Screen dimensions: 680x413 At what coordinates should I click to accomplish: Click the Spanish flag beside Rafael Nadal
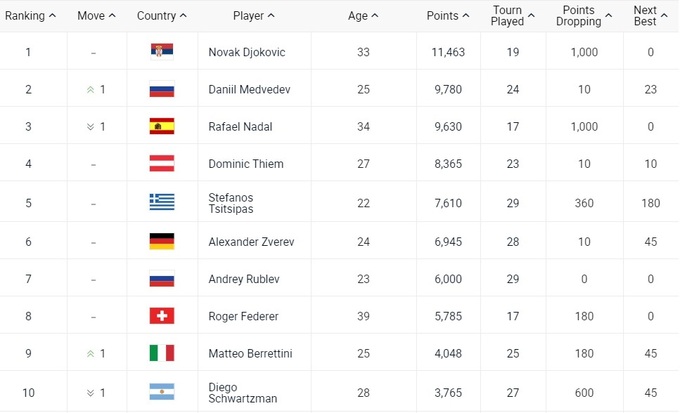pyautogui.click(x=161, y=126)
